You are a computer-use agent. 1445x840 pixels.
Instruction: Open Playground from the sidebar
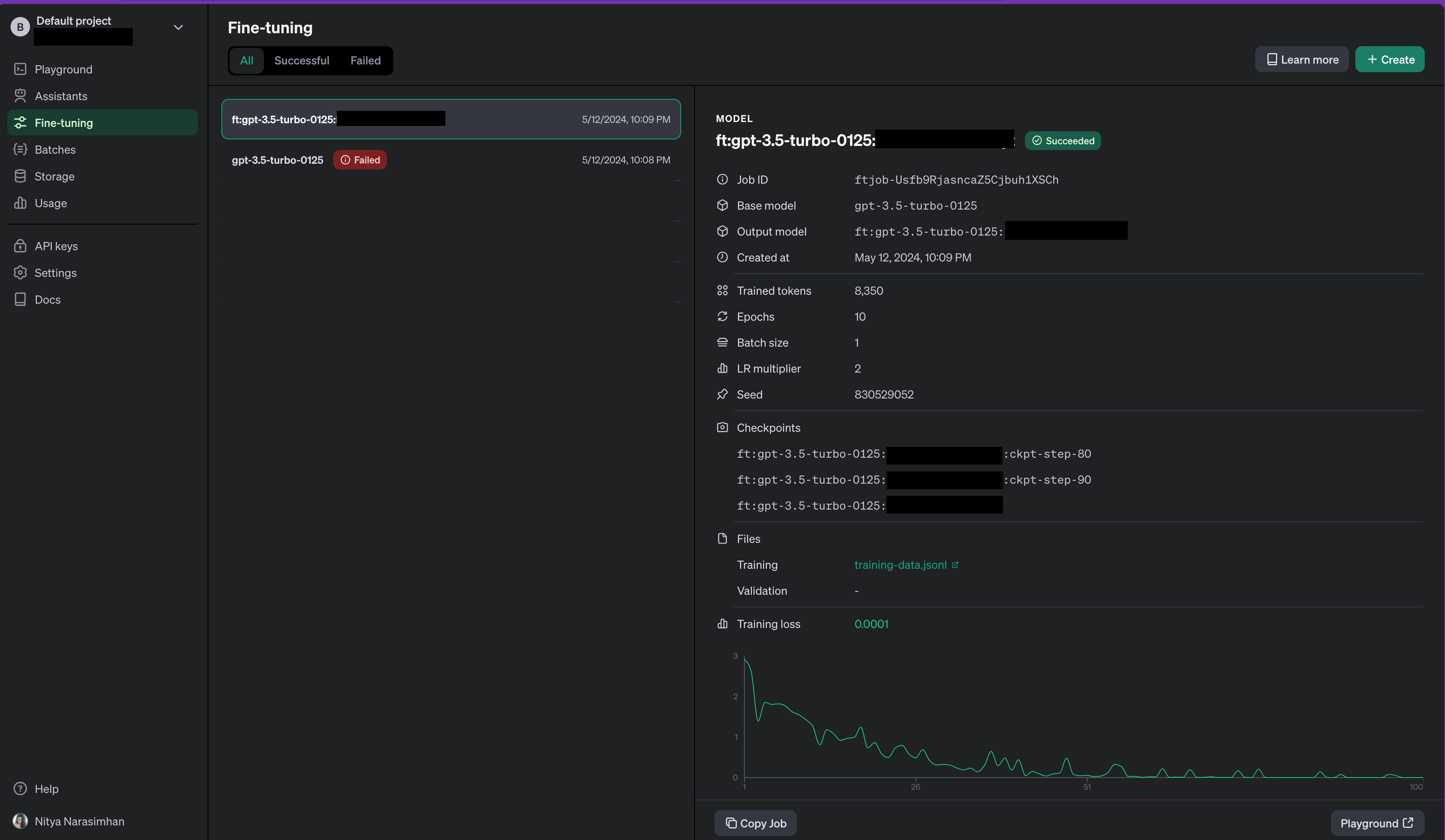63,69
